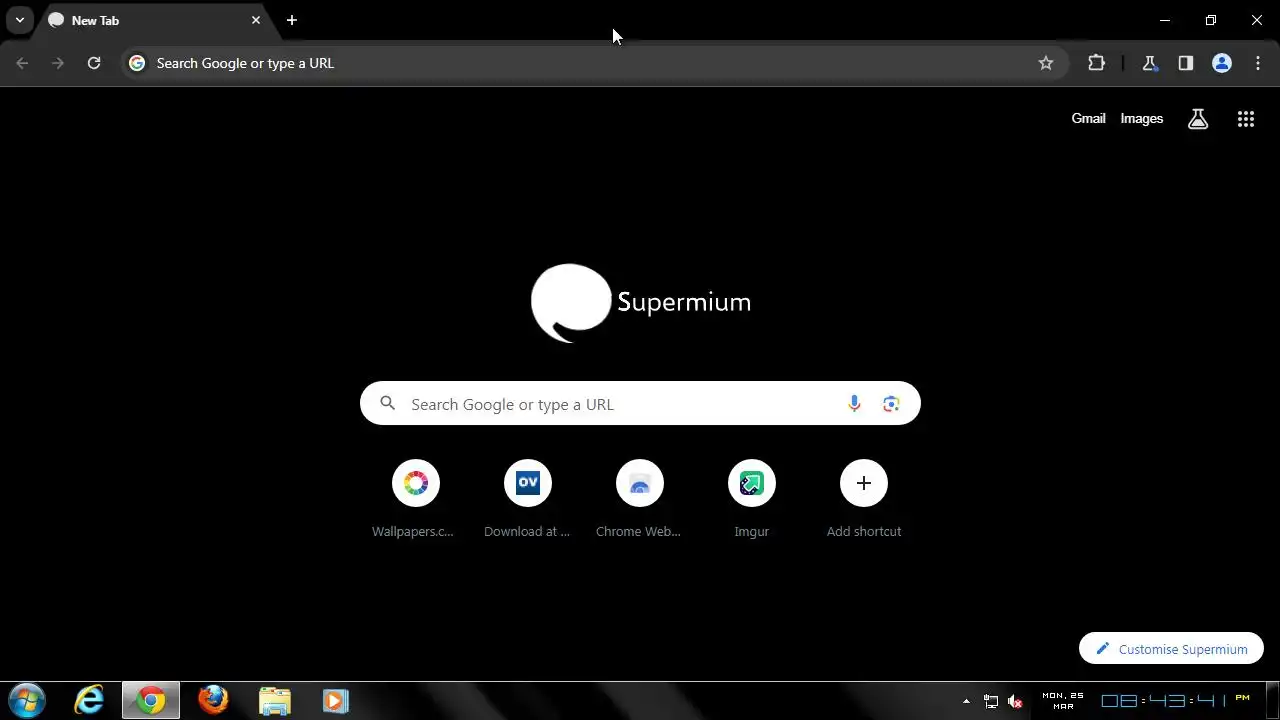Reload the current page
Image resolution: width=1280 pixels, height=720 pixels.
[x=94, y=63]
